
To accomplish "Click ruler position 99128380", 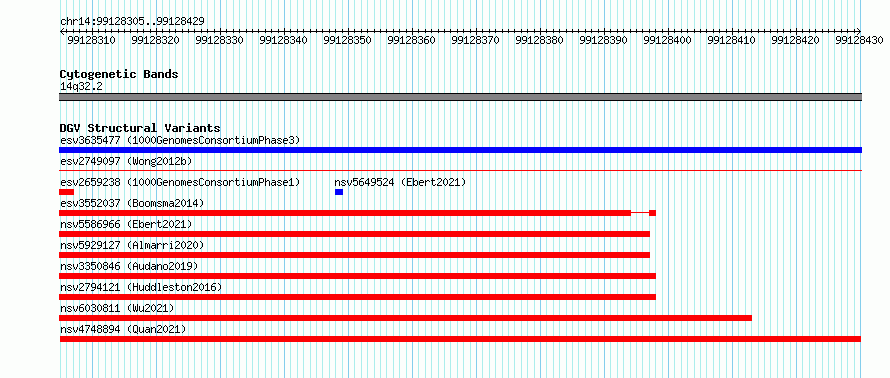I will tap(540, 40).
